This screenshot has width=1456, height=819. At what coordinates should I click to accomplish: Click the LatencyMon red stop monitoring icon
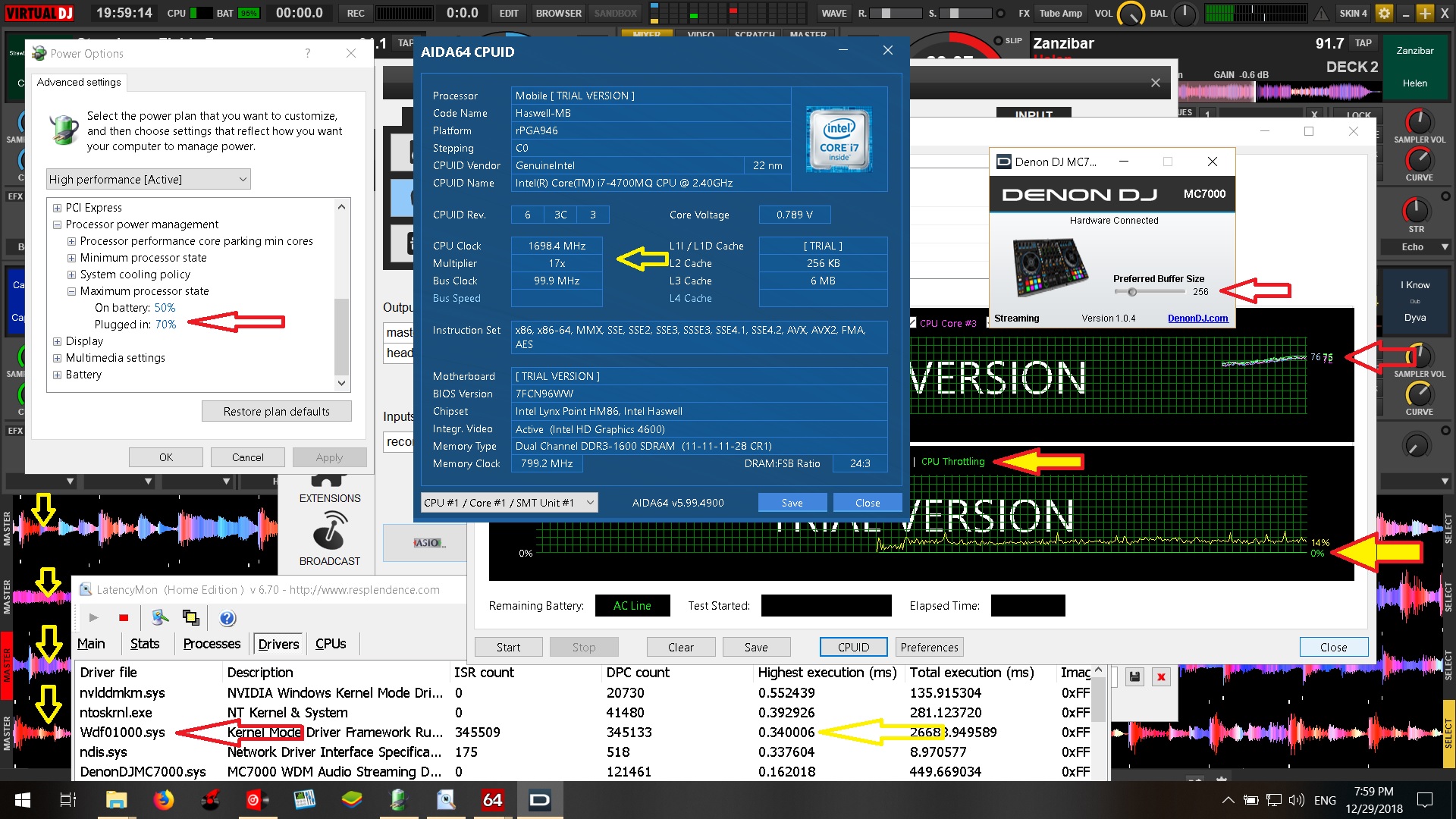point(124,618)
